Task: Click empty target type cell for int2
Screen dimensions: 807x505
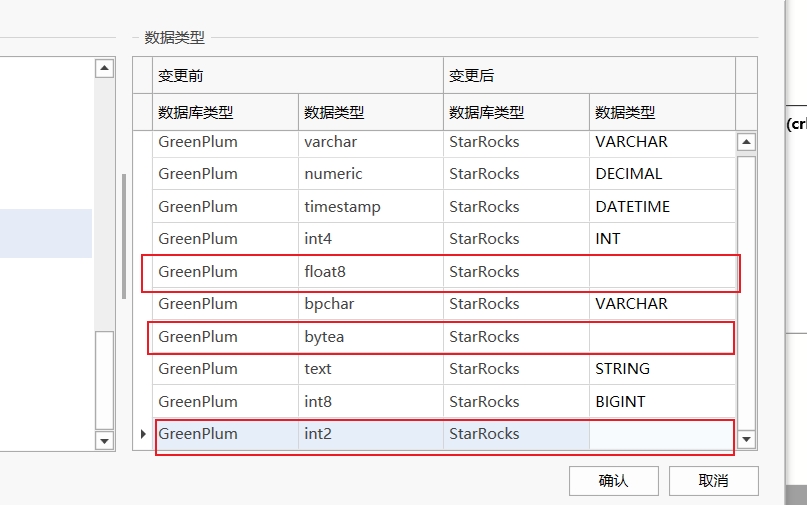Action: (x=662, y=434)
